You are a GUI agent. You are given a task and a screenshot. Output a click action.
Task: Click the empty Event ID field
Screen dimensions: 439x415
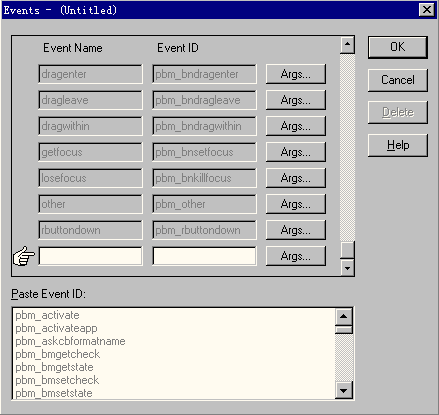click(204, 256)
